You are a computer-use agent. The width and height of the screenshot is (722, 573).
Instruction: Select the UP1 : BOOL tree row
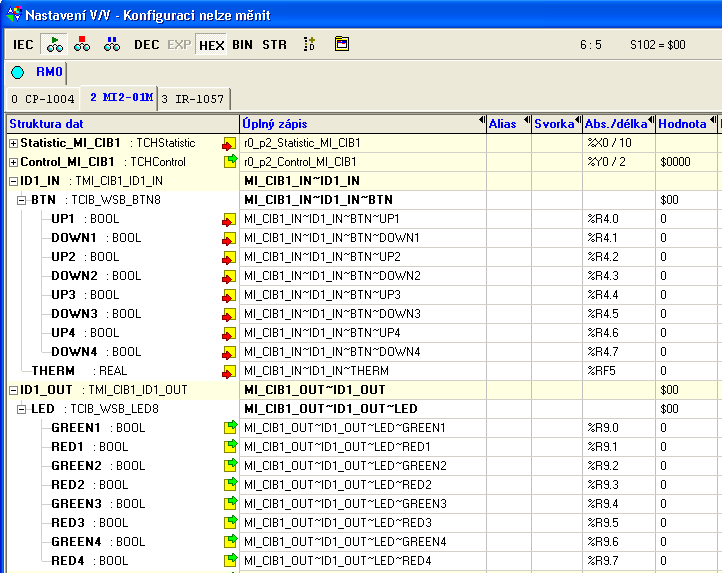85,219
